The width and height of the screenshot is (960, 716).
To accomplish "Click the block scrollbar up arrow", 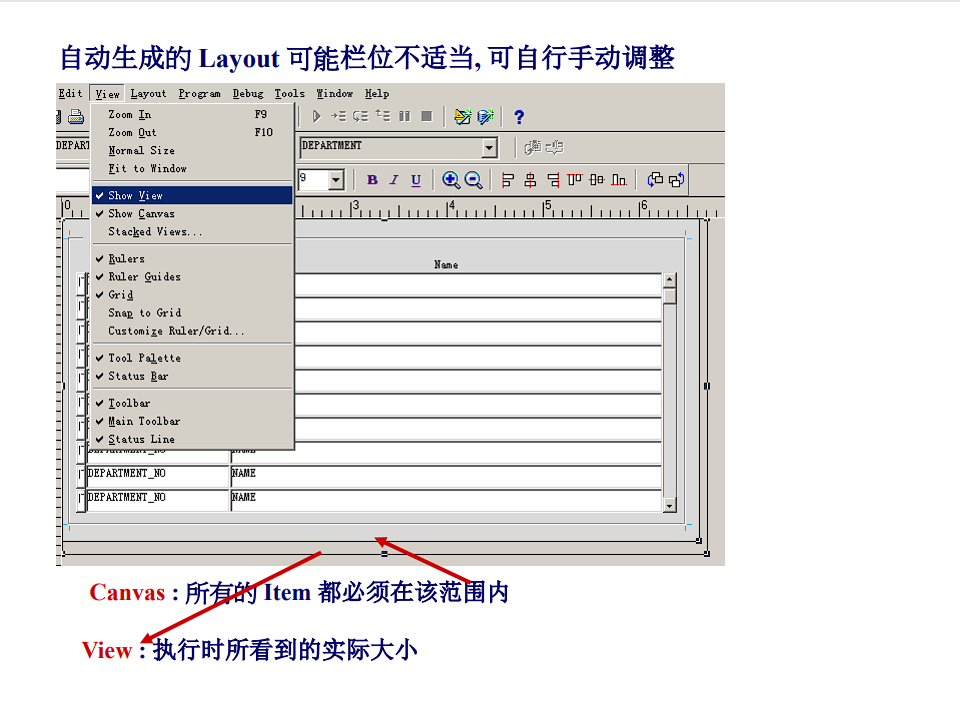I will click(669, 280).
